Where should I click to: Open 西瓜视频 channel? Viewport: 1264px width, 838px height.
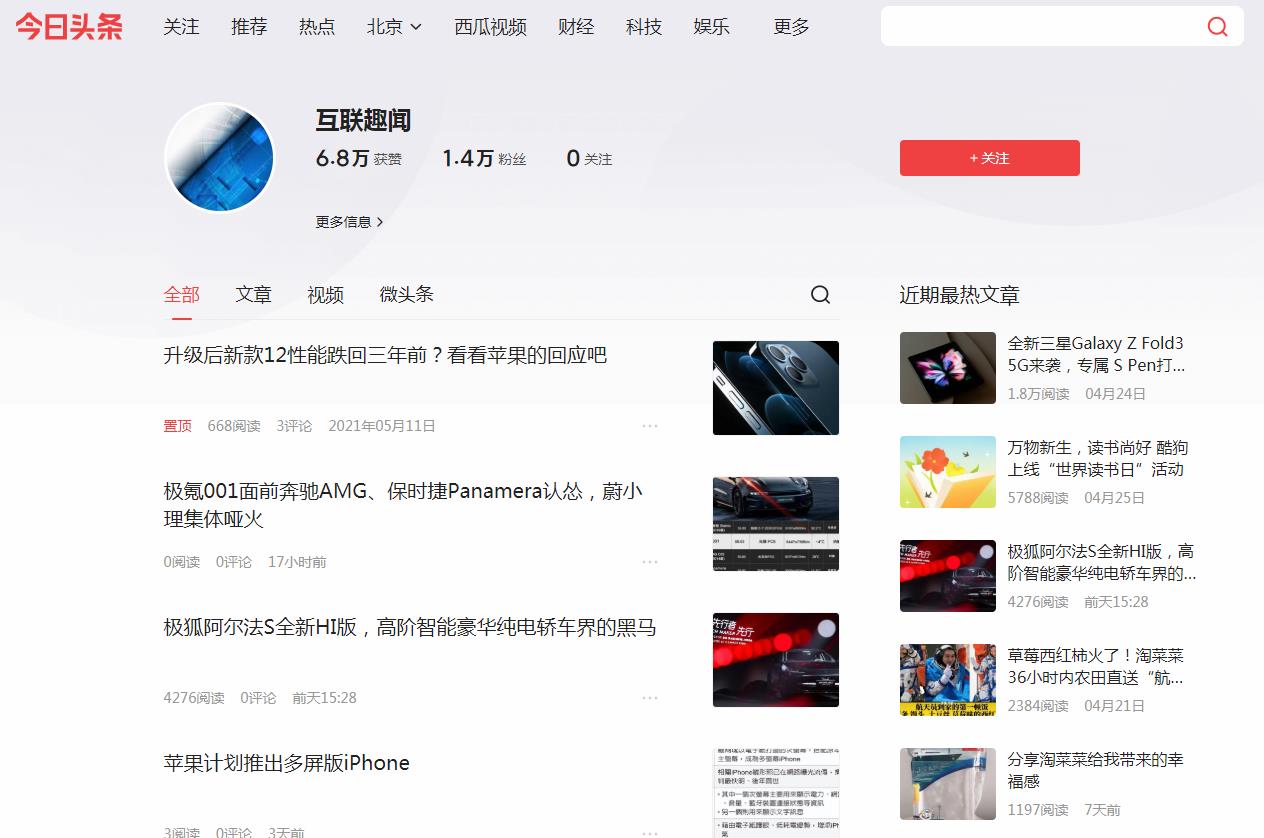point(490,27)
